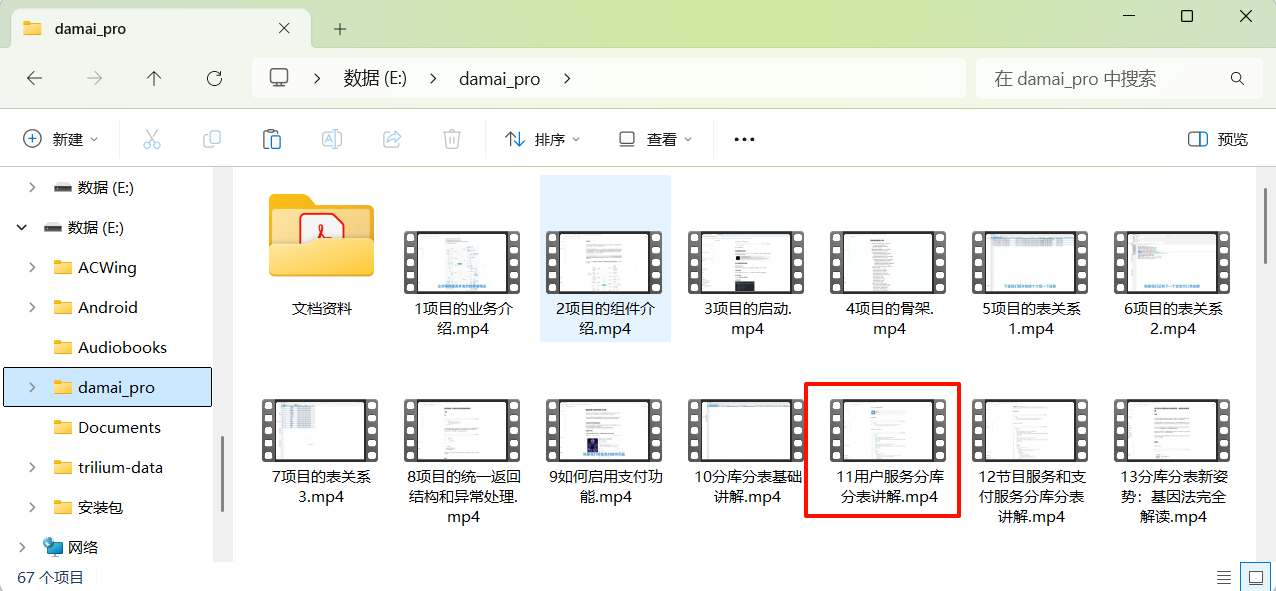The width and height of the screenshot is (1276, 591).
Task: Click the 67 个项目 status text
Action: (x=51, y=577)
